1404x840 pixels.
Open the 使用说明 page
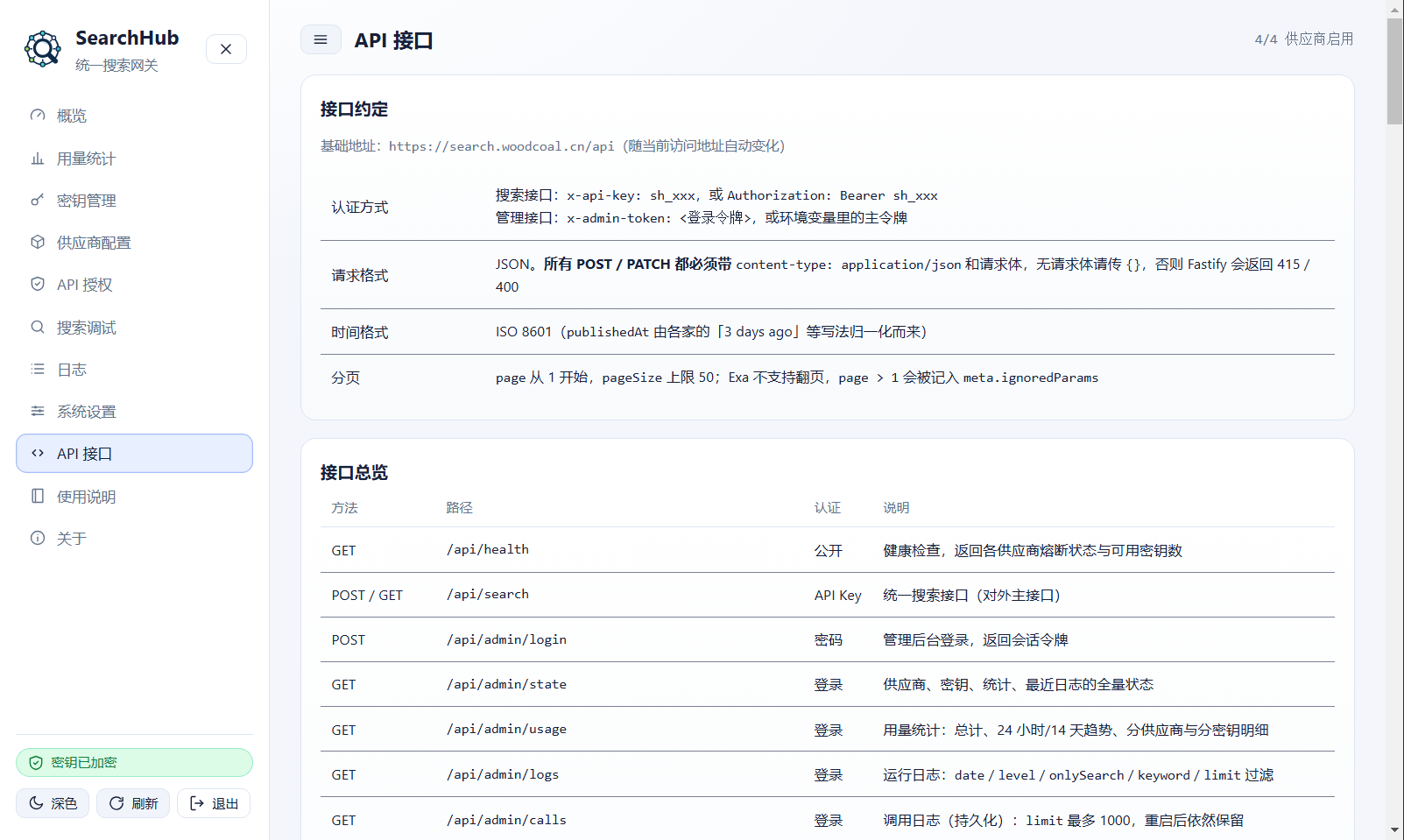click(x=134, y=497)
